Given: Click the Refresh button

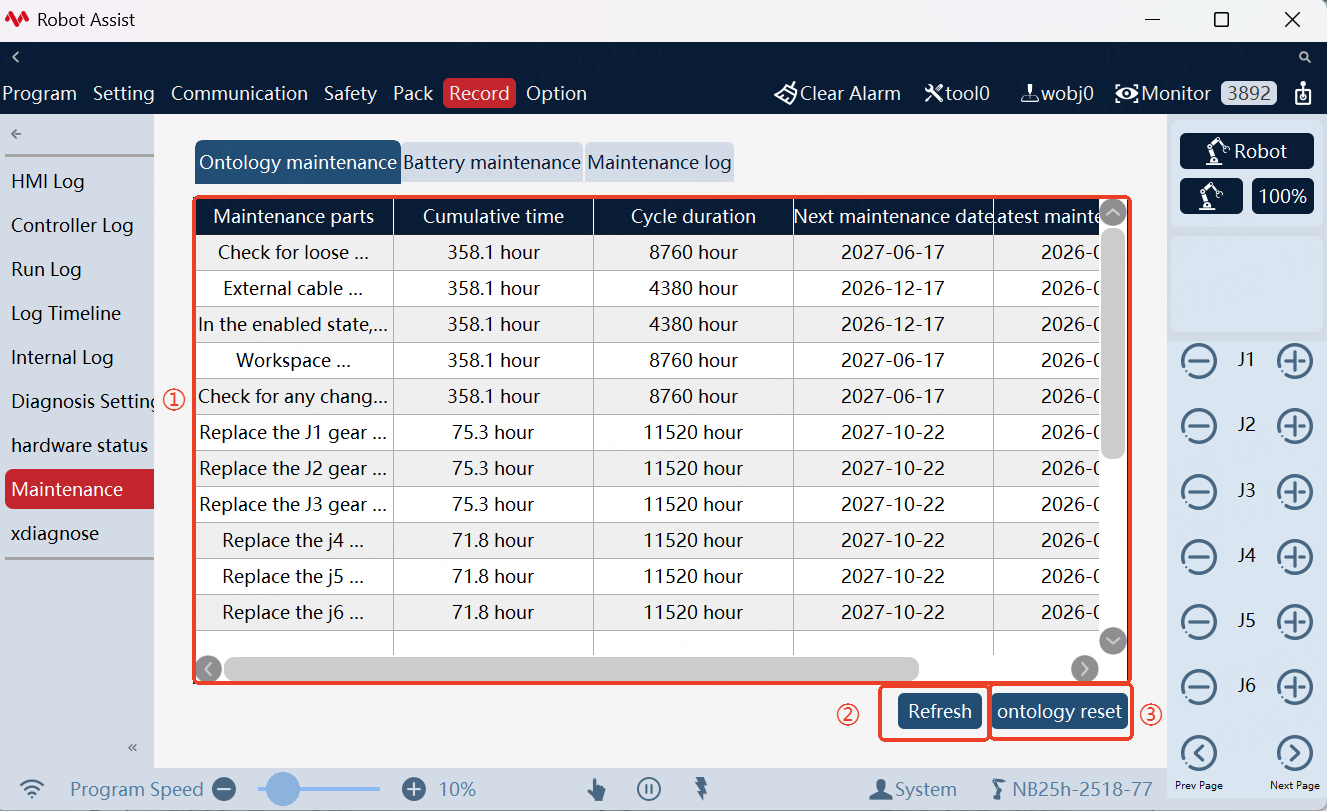Looking at the screenshot, I should coord(940,711).
